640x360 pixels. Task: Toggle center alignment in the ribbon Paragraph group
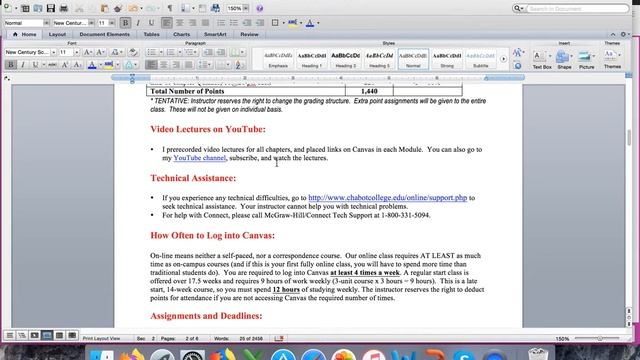coord(164,65)
